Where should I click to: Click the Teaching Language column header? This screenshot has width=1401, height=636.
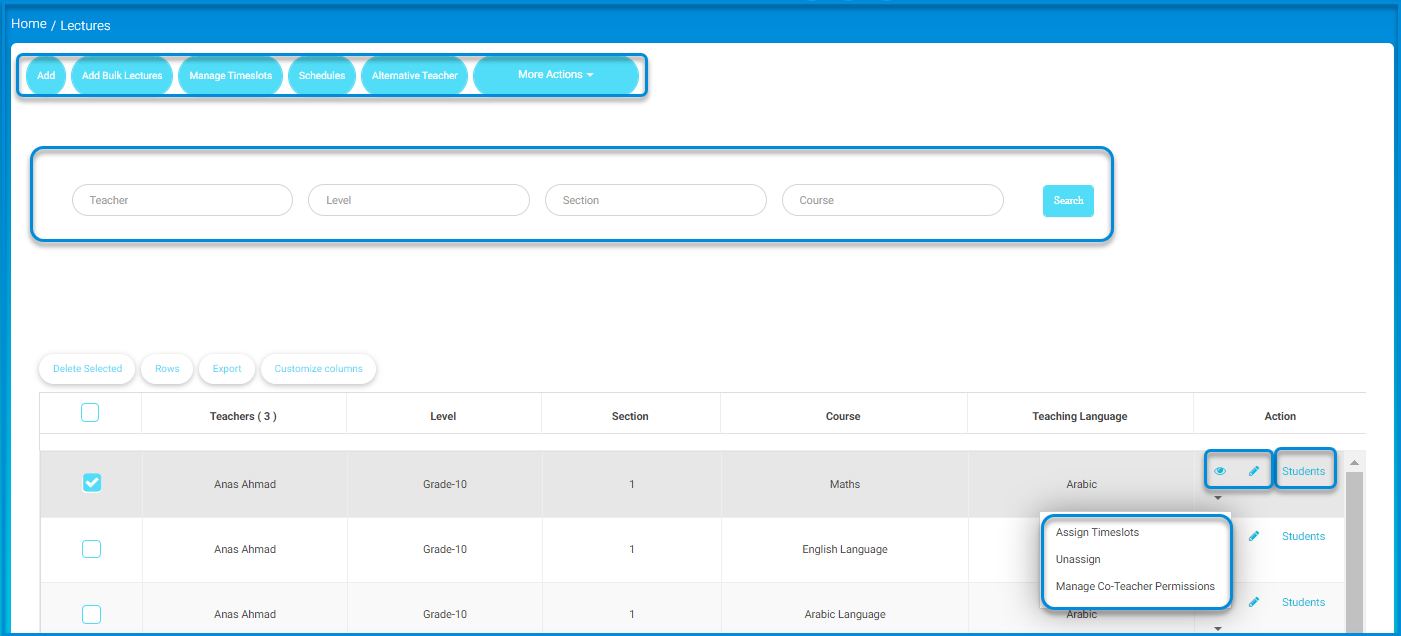click(1080, 416)
